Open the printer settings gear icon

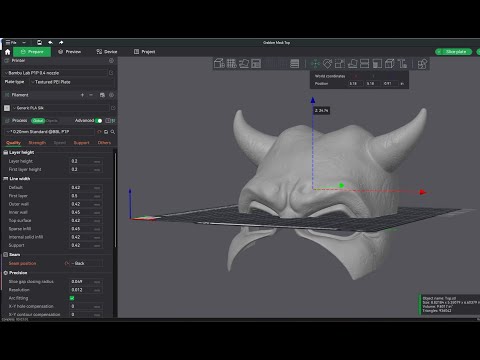111,61
